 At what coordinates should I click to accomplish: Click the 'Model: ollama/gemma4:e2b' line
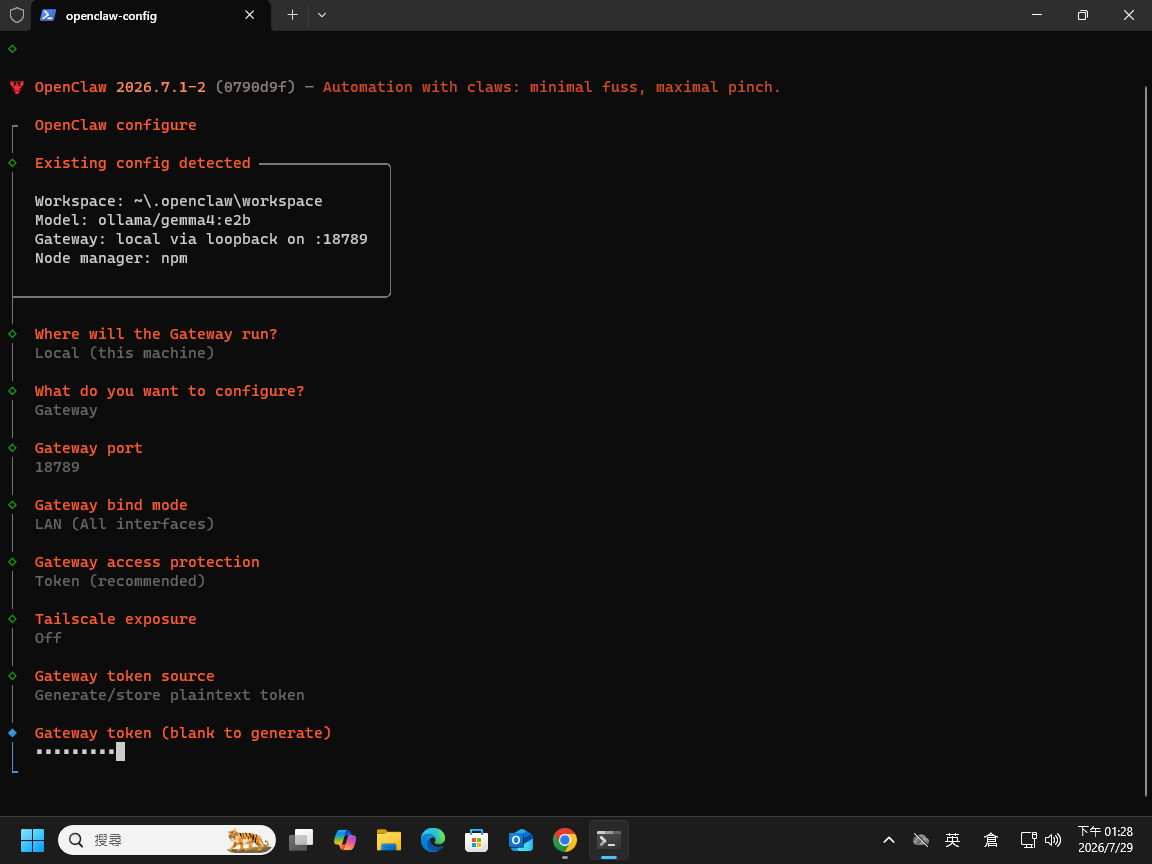[x=143, y=220]
